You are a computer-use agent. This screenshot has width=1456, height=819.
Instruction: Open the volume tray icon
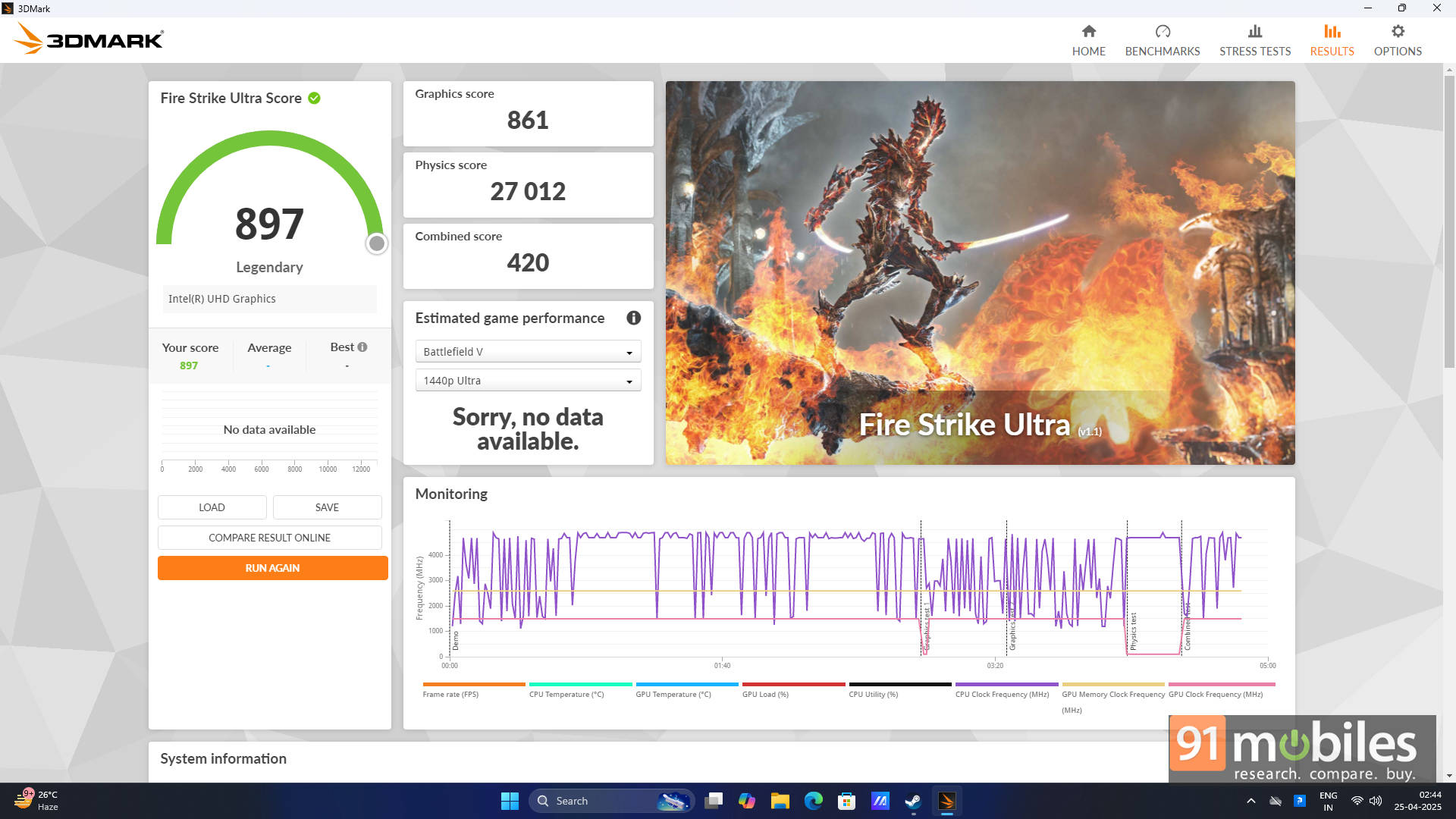point(1375,801)
